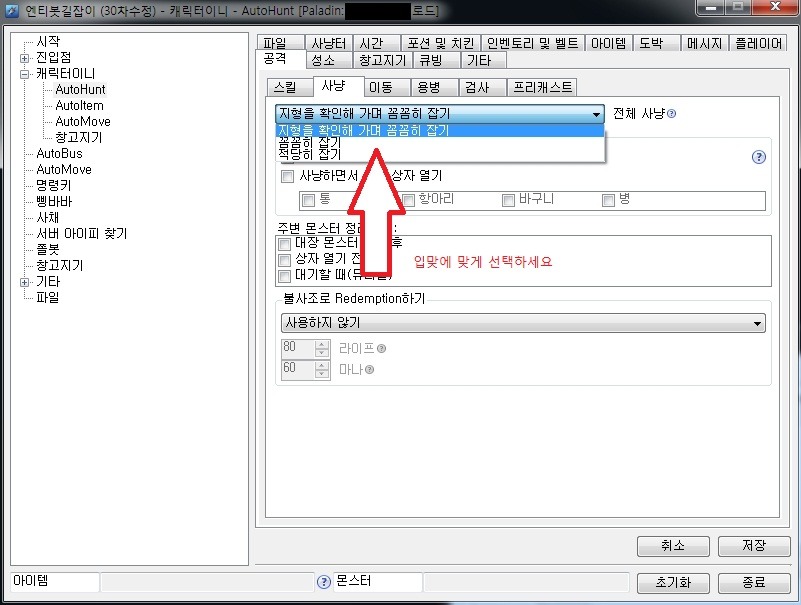
Task: Click the application icon in title bar
Action: click(x=11, y=10)
